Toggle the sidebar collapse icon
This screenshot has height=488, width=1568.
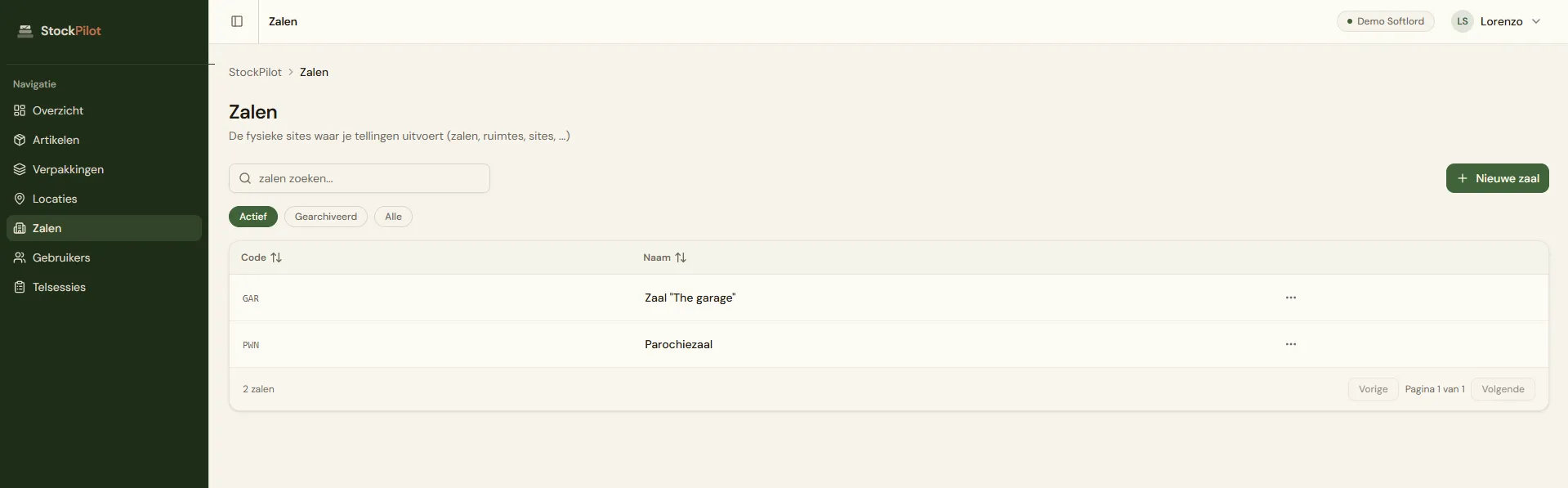pos(237,21)
